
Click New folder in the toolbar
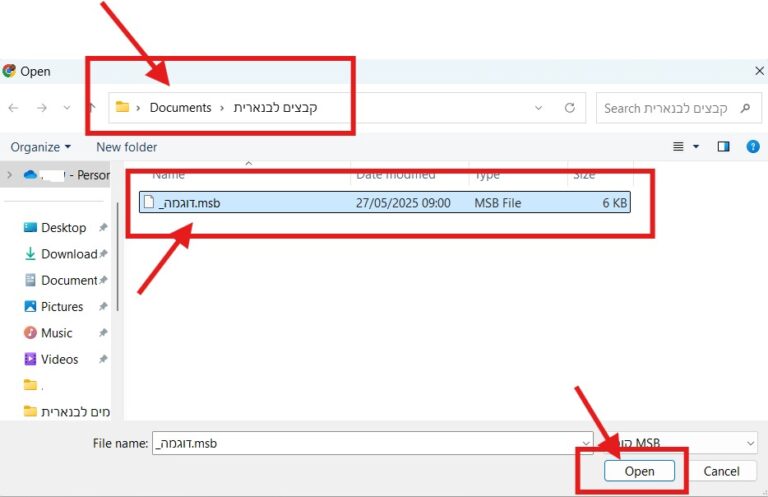tap(126, 147)
